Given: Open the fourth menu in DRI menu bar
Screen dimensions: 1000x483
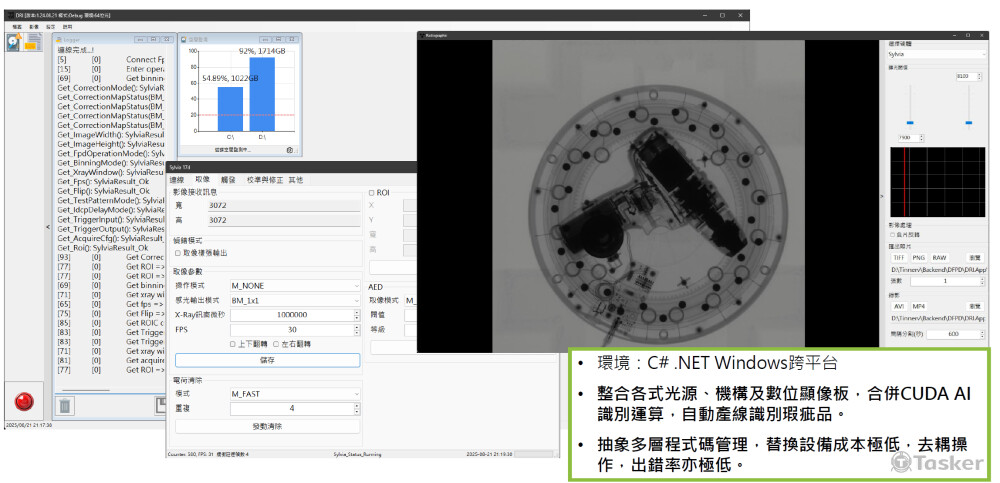Looking at the screenshot, I should tap(67, 27).
